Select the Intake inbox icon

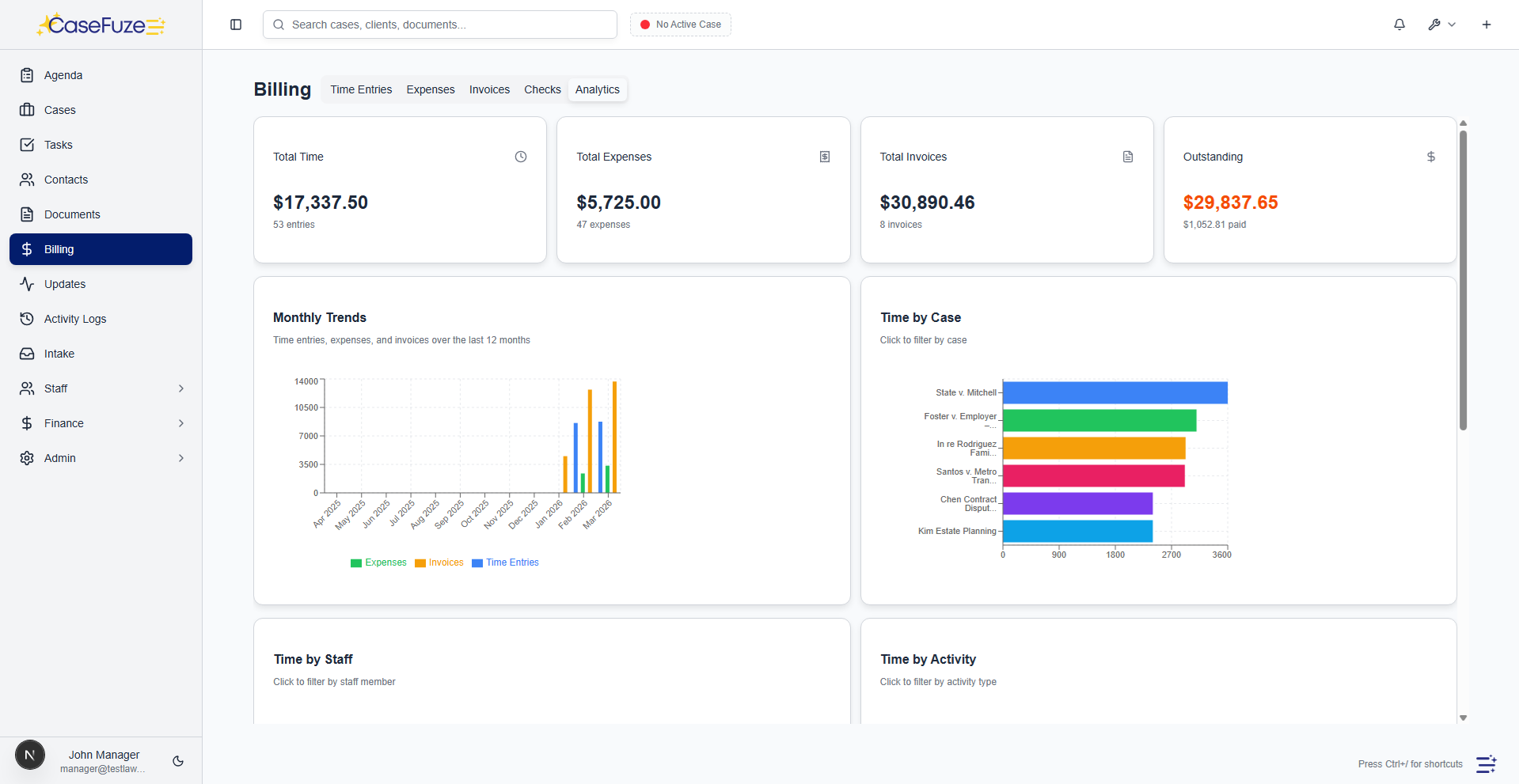click(27, 354)
